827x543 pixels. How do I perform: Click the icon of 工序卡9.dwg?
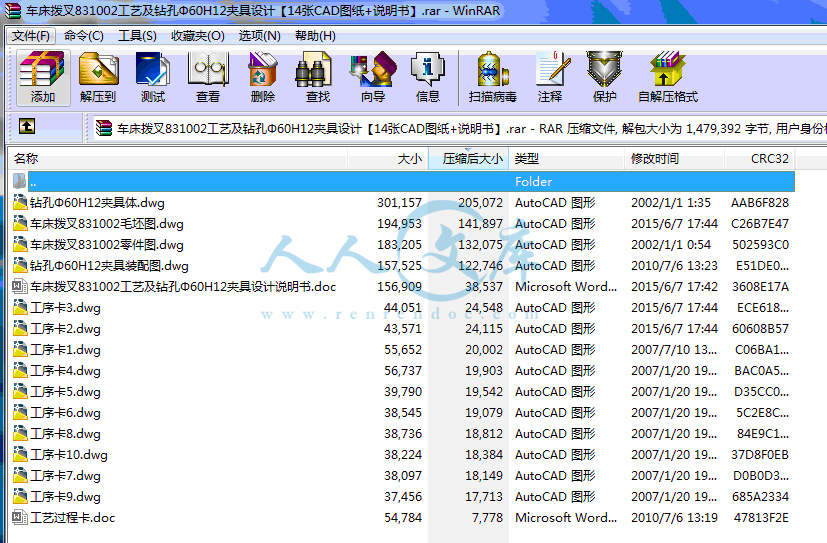click(x=20, y=497)
